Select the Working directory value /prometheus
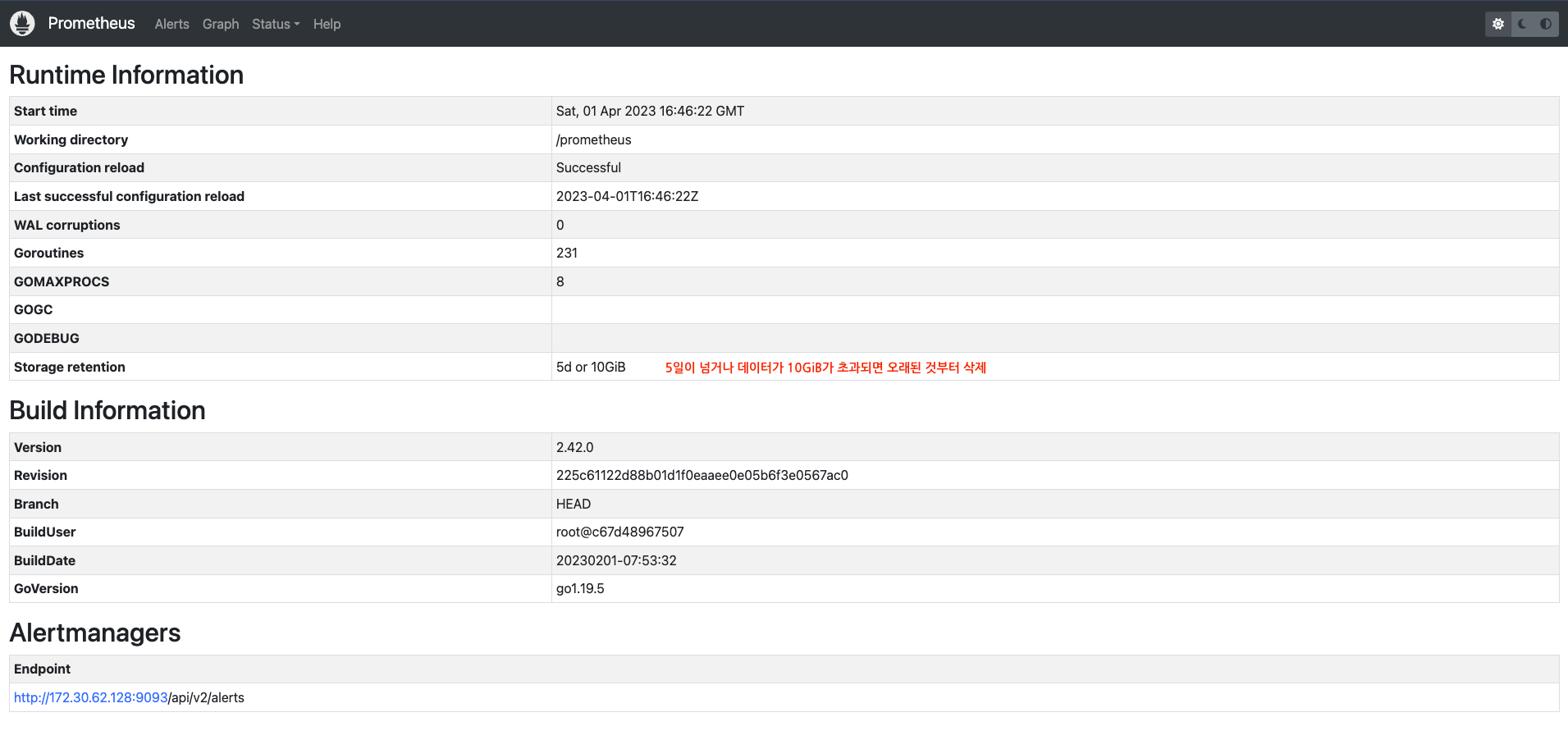Viewport: 1568px width, 740px height. pyautogui.click(x=593, y=140)
